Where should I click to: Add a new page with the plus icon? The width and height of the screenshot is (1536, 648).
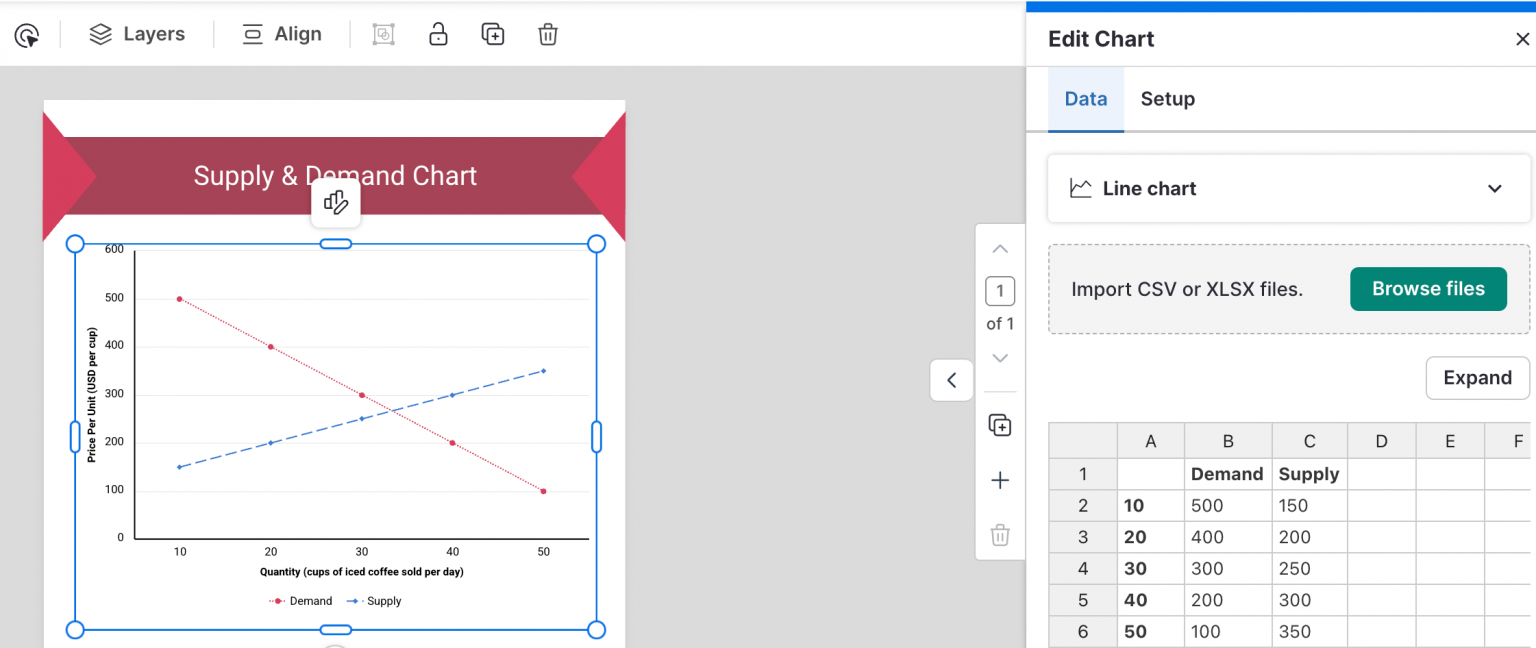[x=1000, y=480]
